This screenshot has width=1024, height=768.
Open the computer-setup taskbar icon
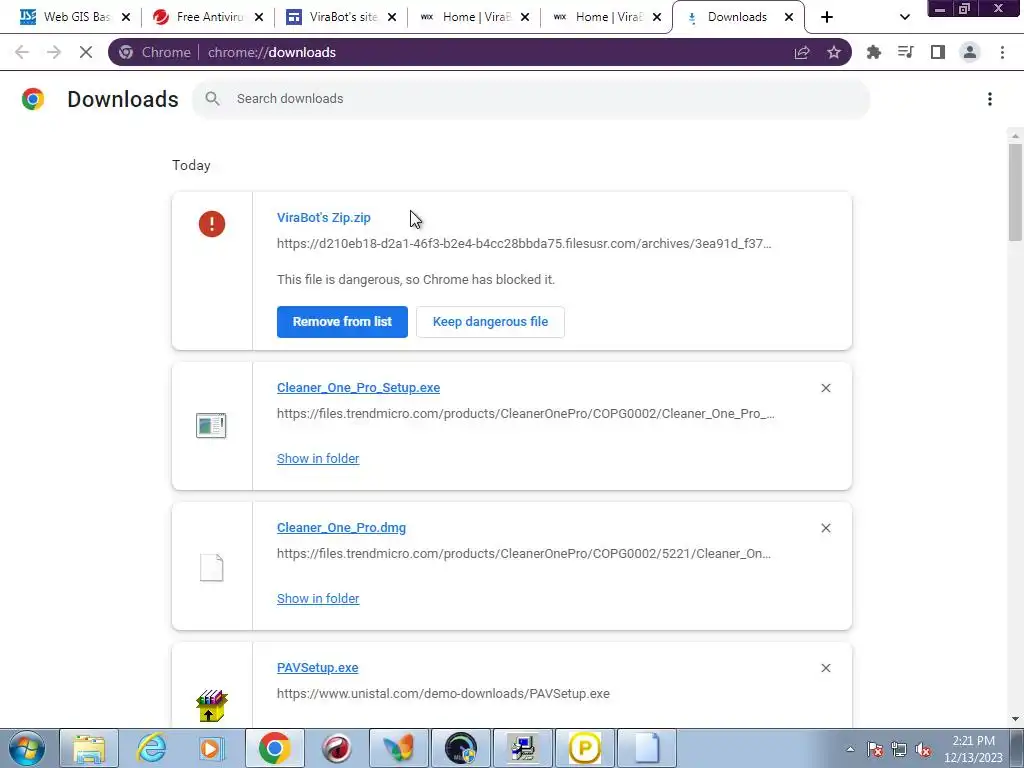(522, 748)
